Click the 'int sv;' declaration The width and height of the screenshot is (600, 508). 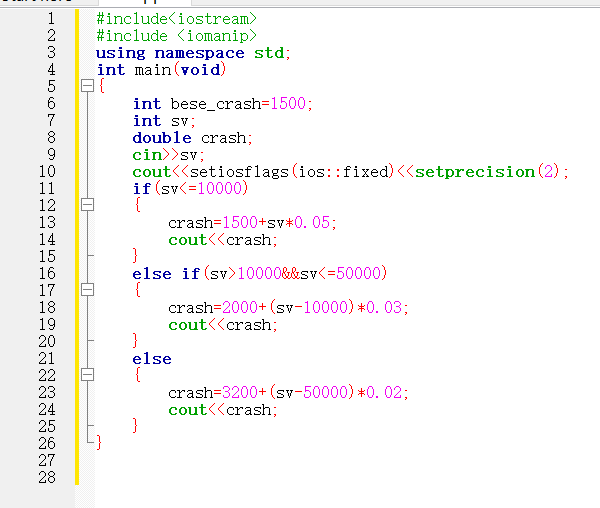coord(164,121)
